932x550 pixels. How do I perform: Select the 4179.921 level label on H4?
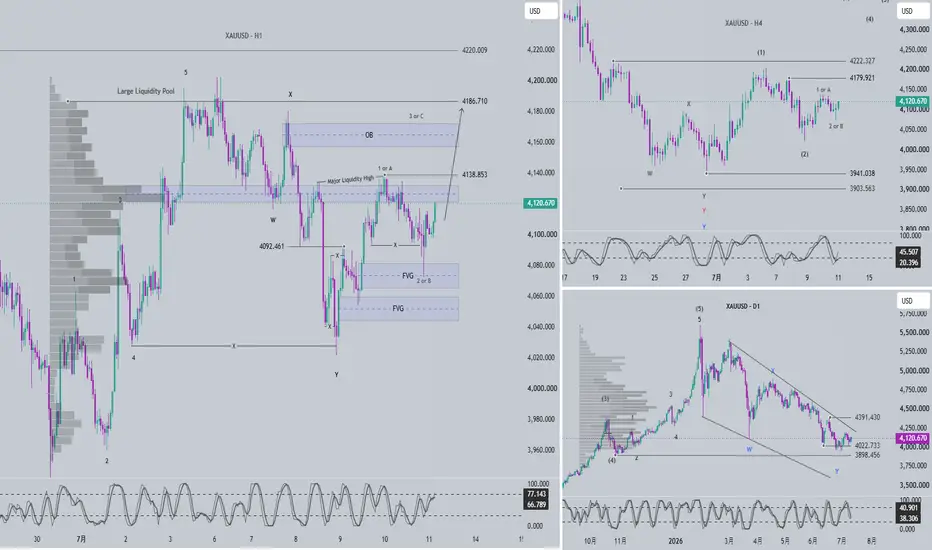pos(862,78)
